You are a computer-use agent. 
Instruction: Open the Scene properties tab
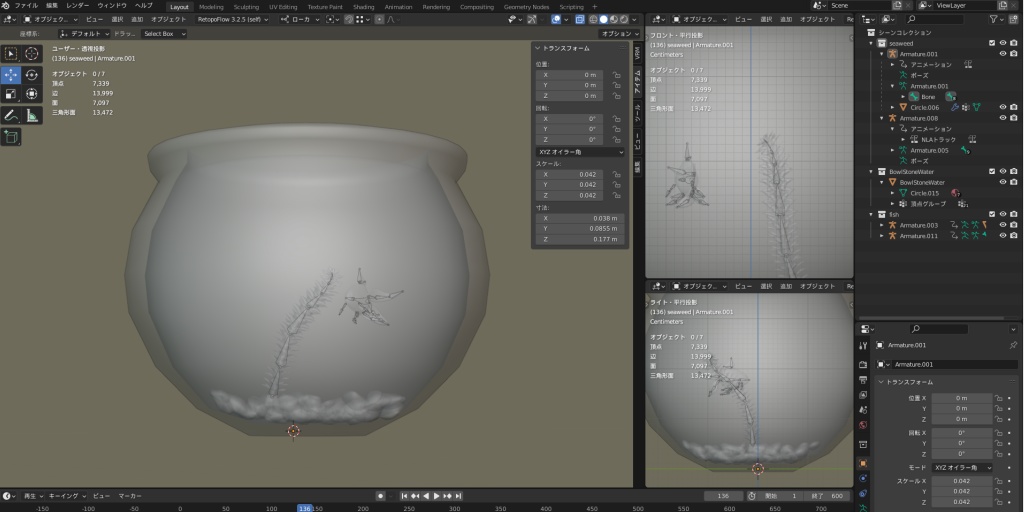click(863, 409)
